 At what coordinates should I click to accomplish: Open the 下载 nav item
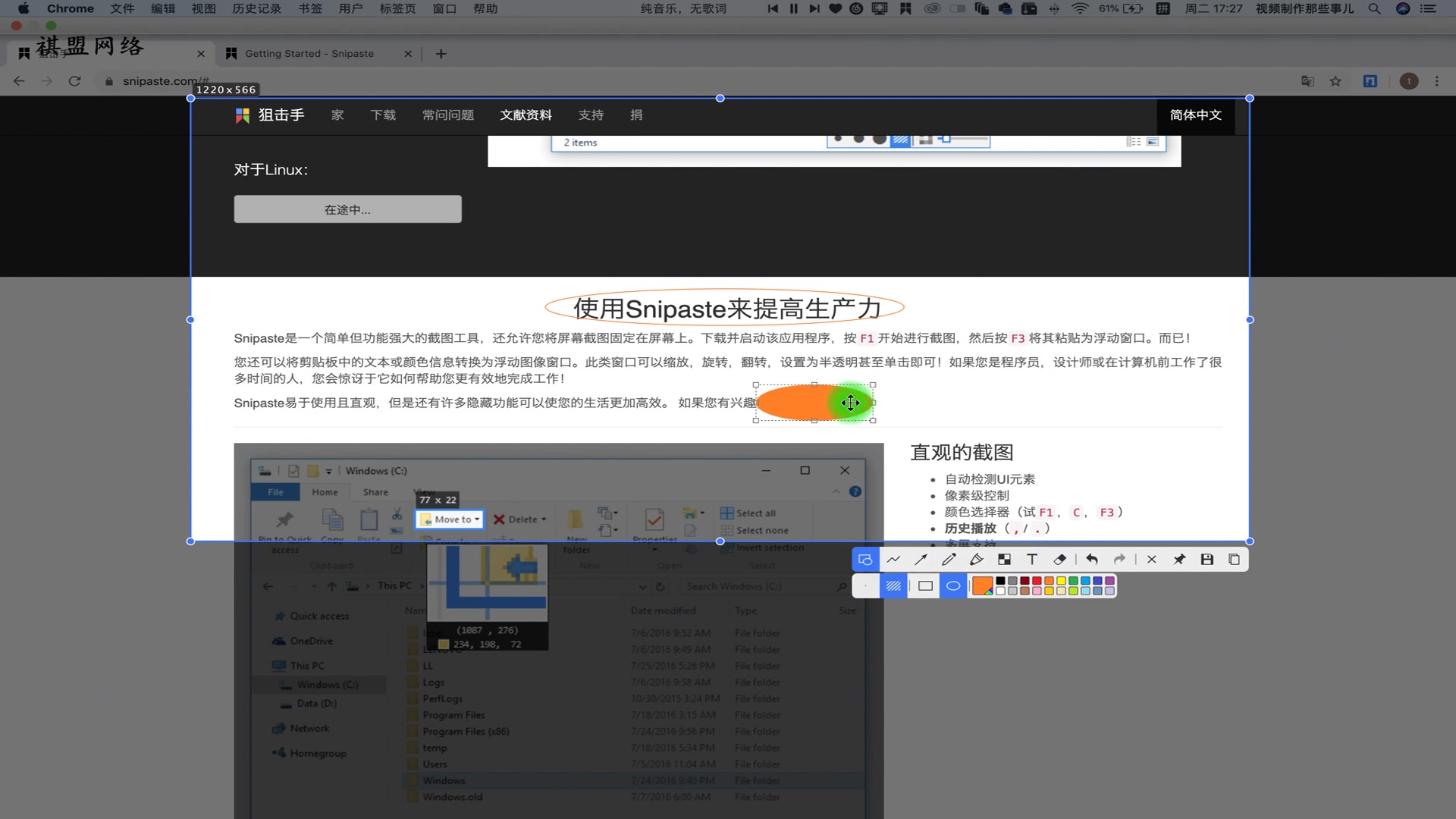(x=383, y=115)
